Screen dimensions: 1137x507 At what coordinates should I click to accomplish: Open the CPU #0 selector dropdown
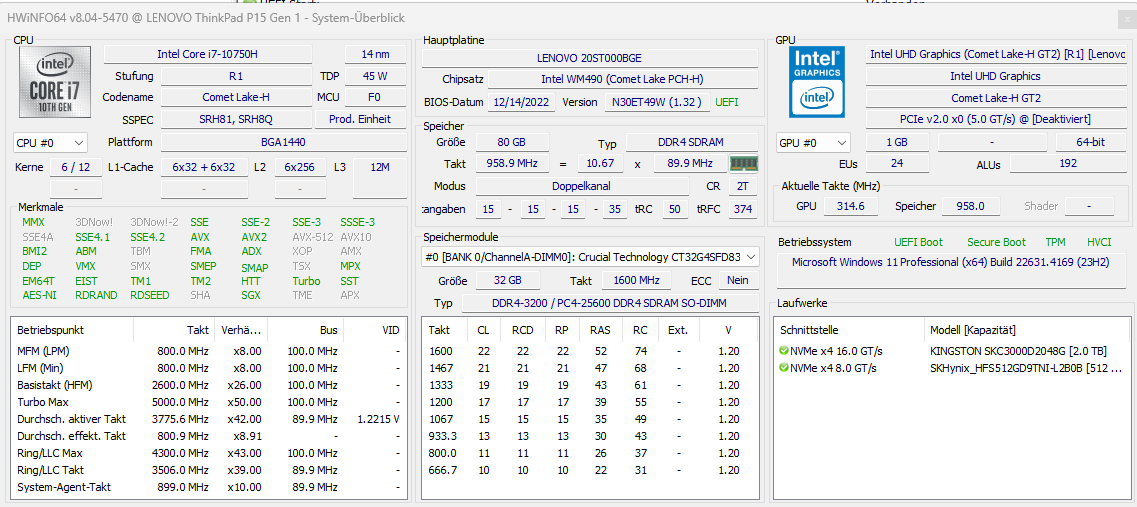50,143
